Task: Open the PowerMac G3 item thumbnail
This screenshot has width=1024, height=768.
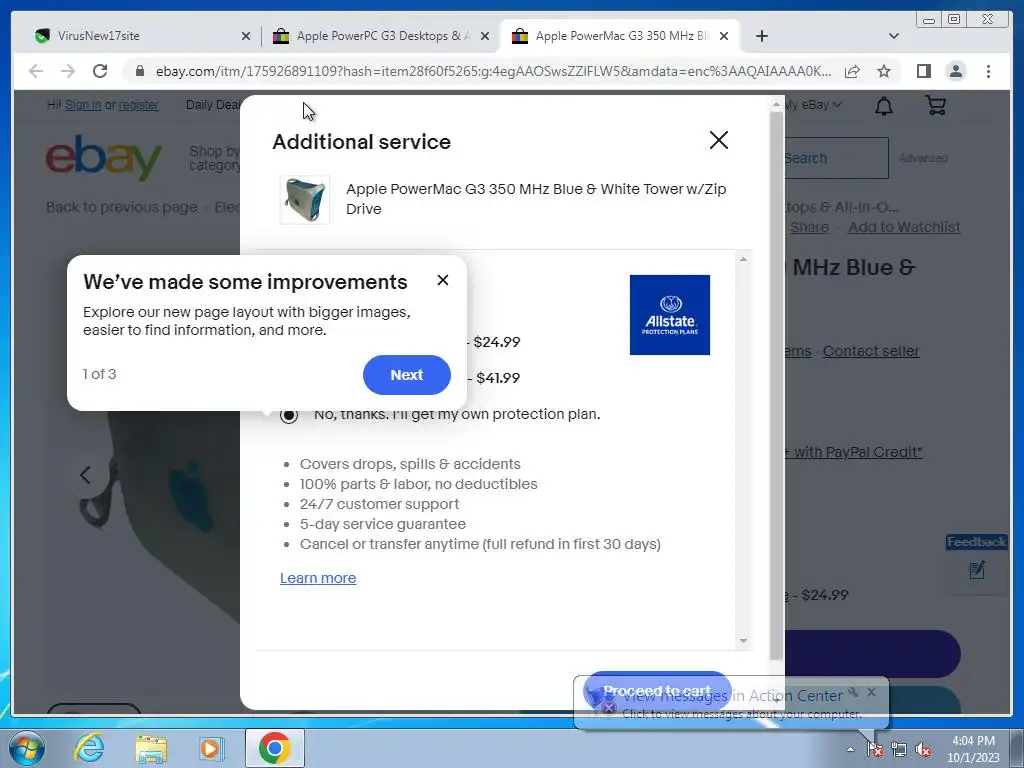Action: click(304, 200)
